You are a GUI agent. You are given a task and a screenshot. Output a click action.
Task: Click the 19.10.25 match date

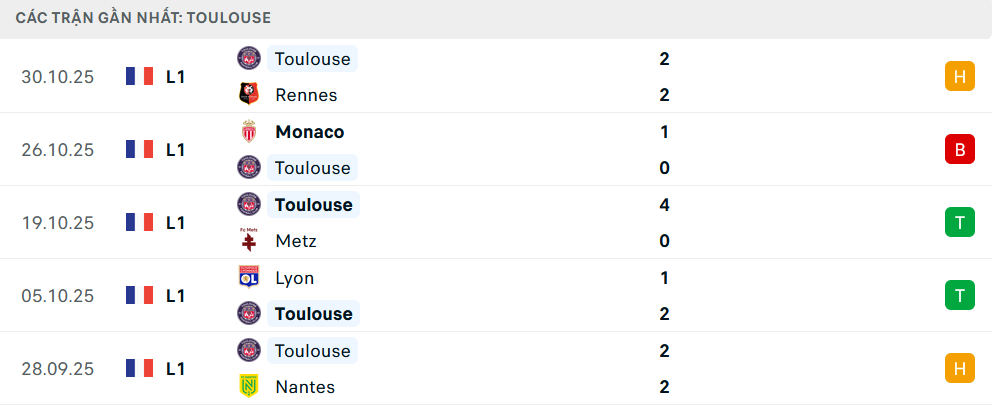pyautogui.click(x=58, y=223)
